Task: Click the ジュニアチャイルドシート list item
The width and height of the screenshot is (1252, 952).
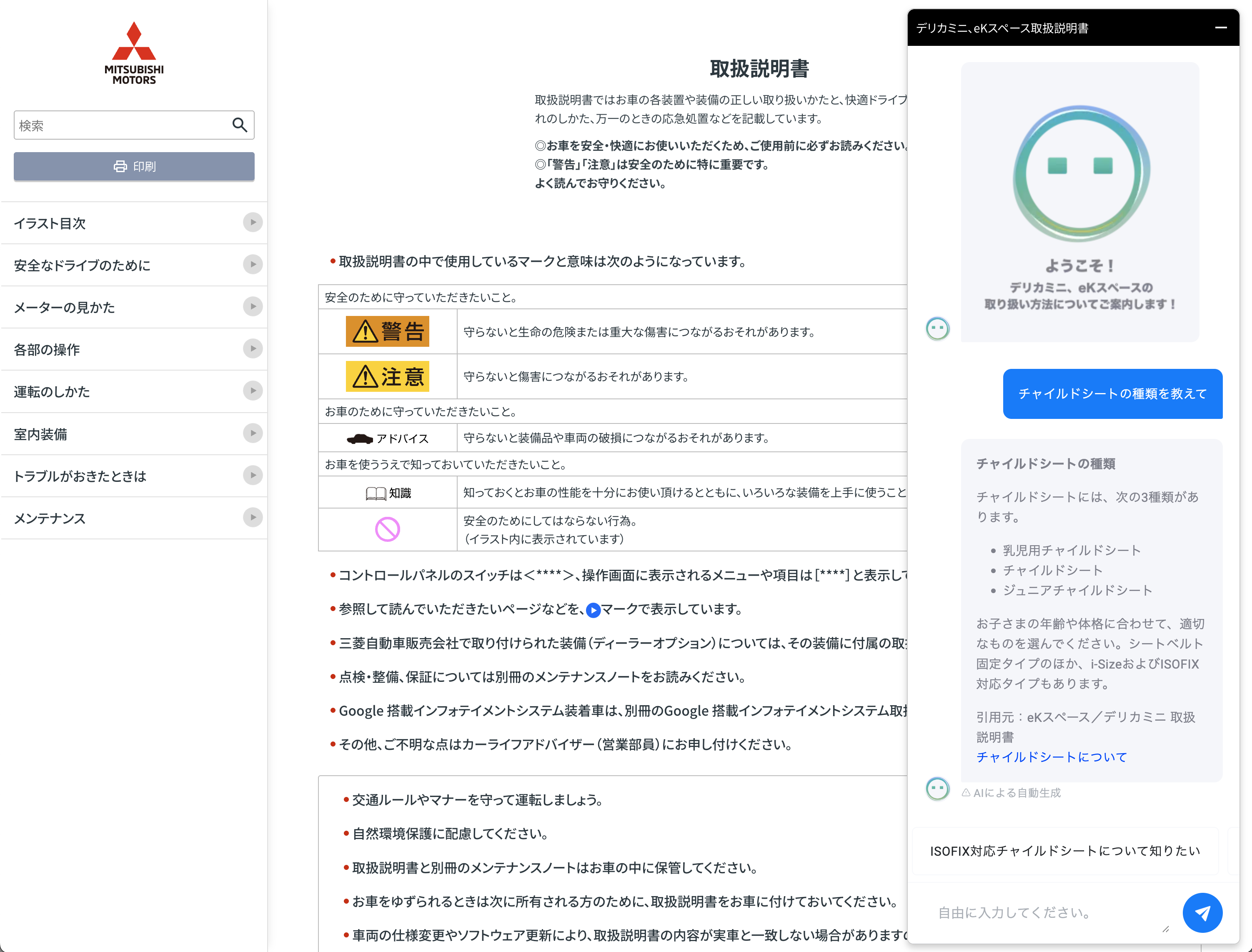Action: pos(1077,591)
